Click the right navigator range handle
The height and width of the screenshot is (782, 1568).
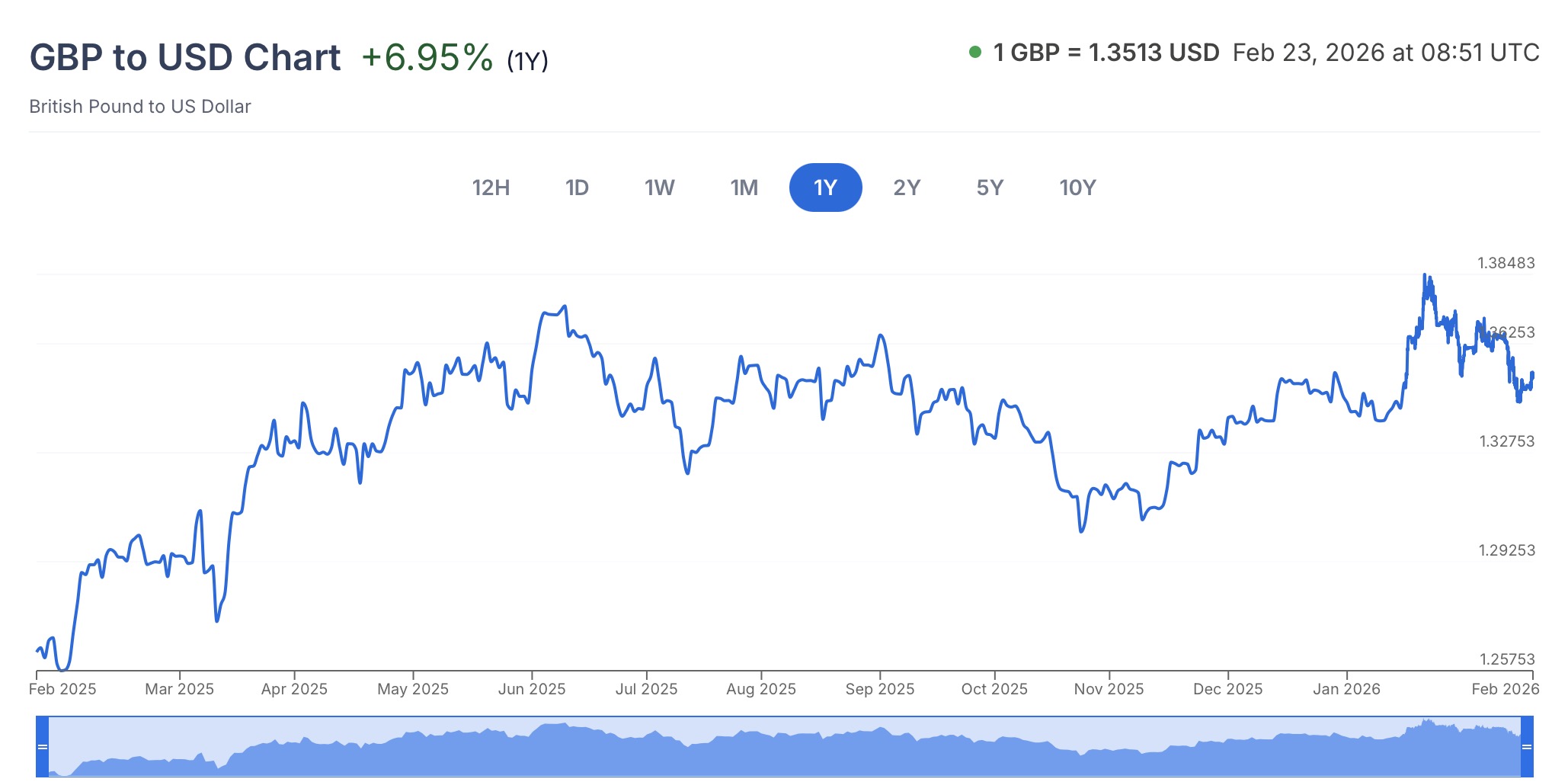click(x=1527, y=747)
